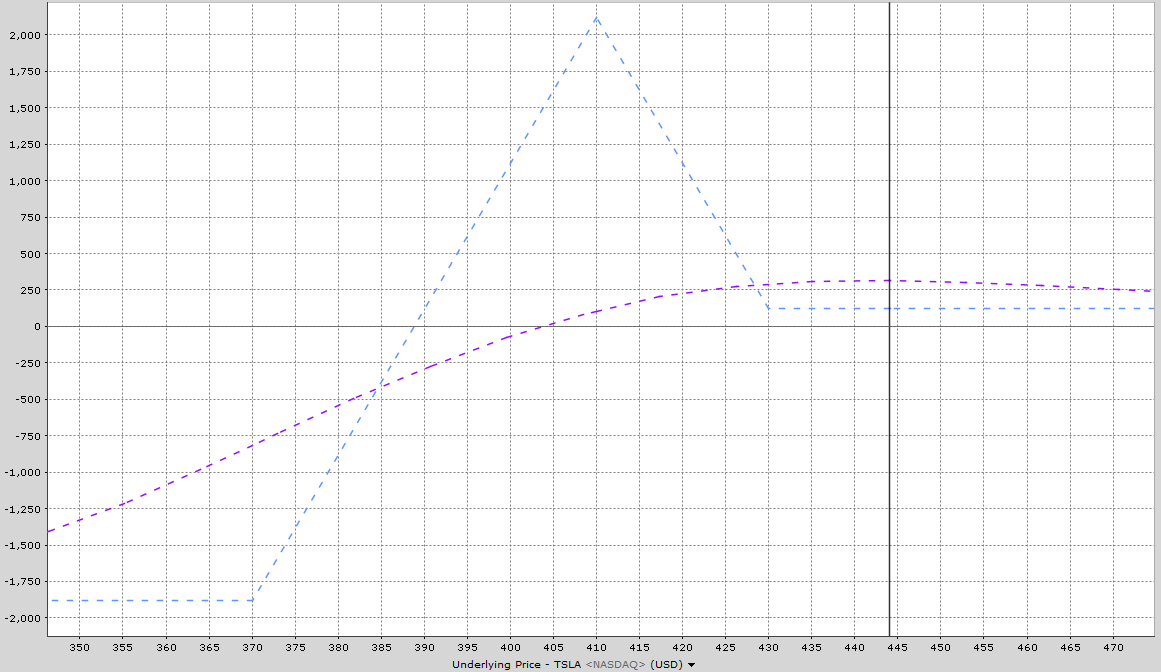Click the 0 y-axis value label
The height and width of the screenshot is (672, 1161).
coord(38,326)
